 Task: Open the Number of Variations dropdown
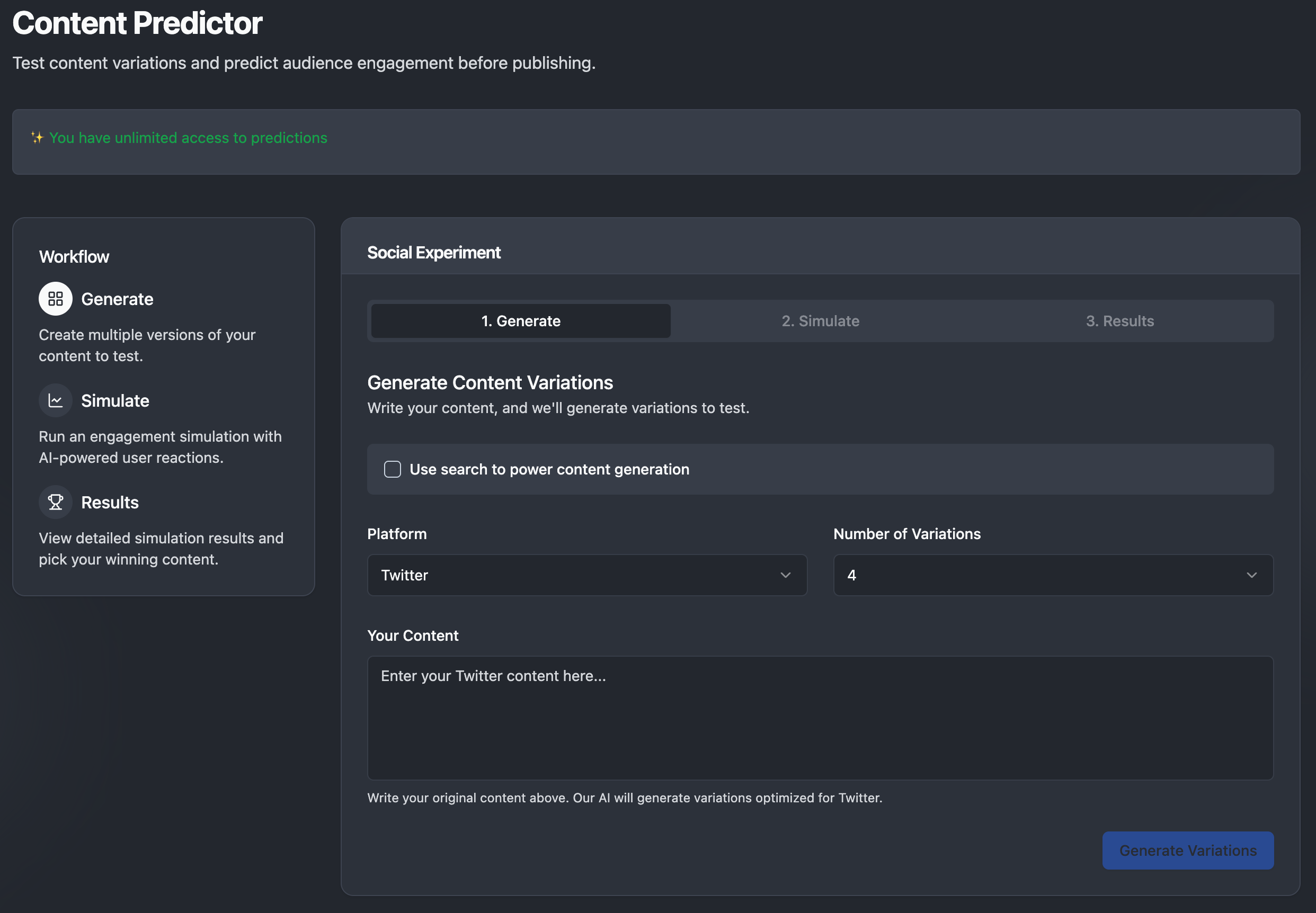[x=1053, y=575]
